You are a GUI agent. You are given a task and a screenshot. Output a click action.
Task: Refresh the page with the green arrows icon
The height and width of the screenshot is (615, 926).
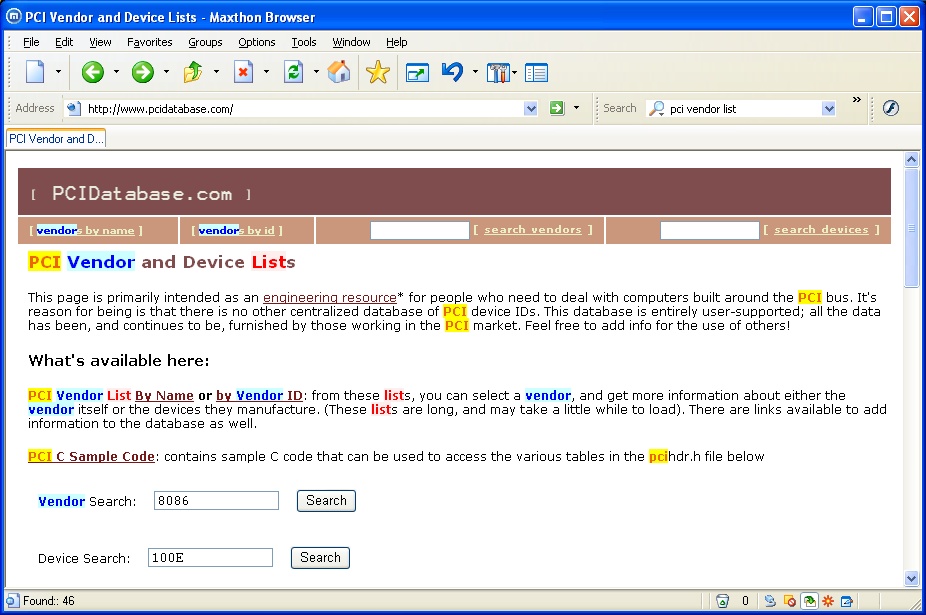pyautogui.click(x=294, y=72)
